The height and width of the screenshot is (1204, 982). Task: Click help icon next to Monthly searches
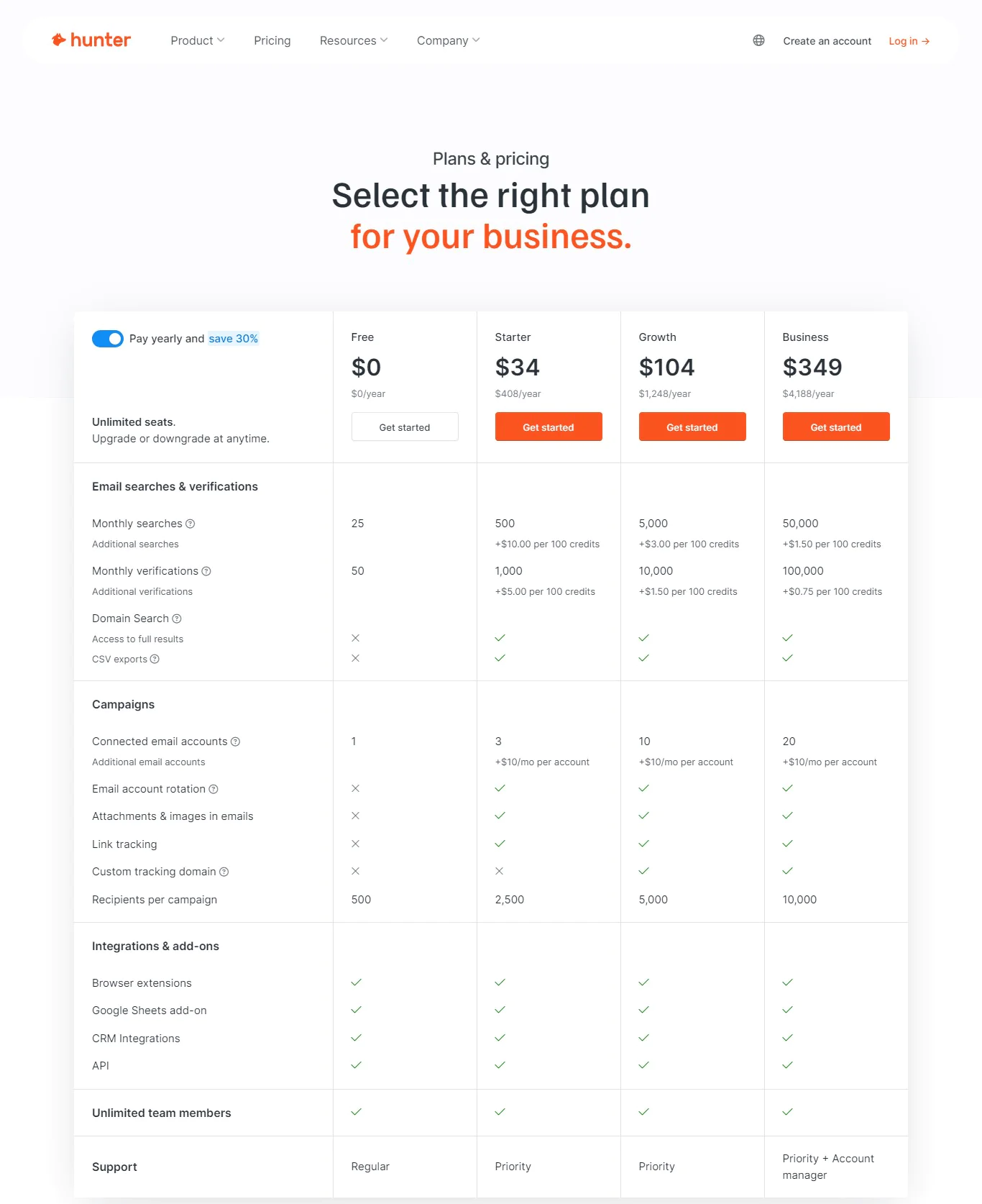click(x=191, y=524)
